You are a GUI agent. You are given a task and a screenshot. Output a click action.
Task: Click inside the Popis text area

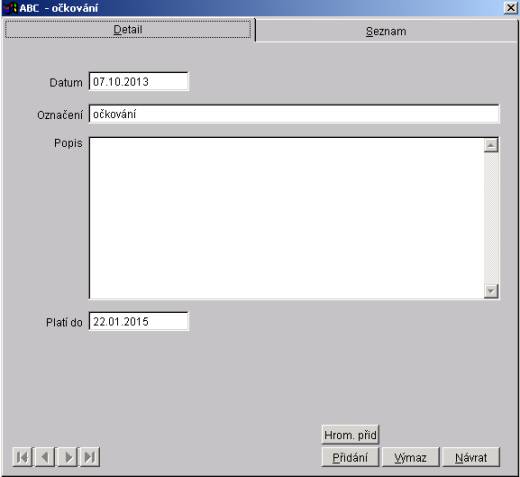coord(287,218)
